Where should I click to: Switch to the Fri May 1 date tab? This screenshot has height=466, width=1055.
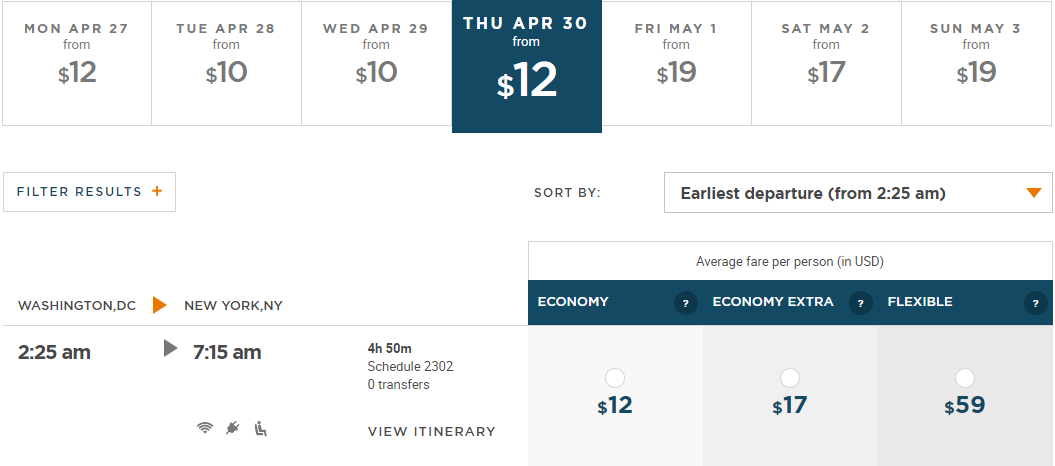tap(676, 63)
